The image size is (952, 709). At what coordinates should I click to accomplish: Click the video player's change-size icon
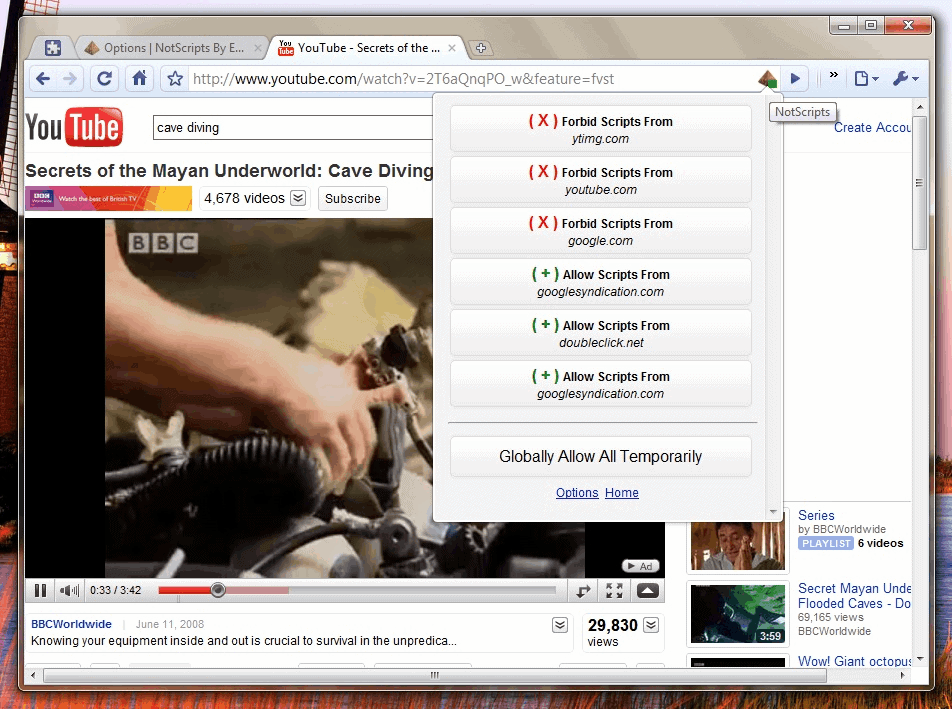click(583, 591)
